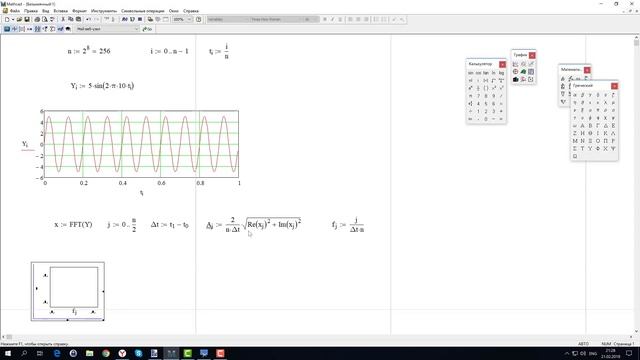Open the font size dropdown
This screenshot has width=640, height=360.
[316, 19]
